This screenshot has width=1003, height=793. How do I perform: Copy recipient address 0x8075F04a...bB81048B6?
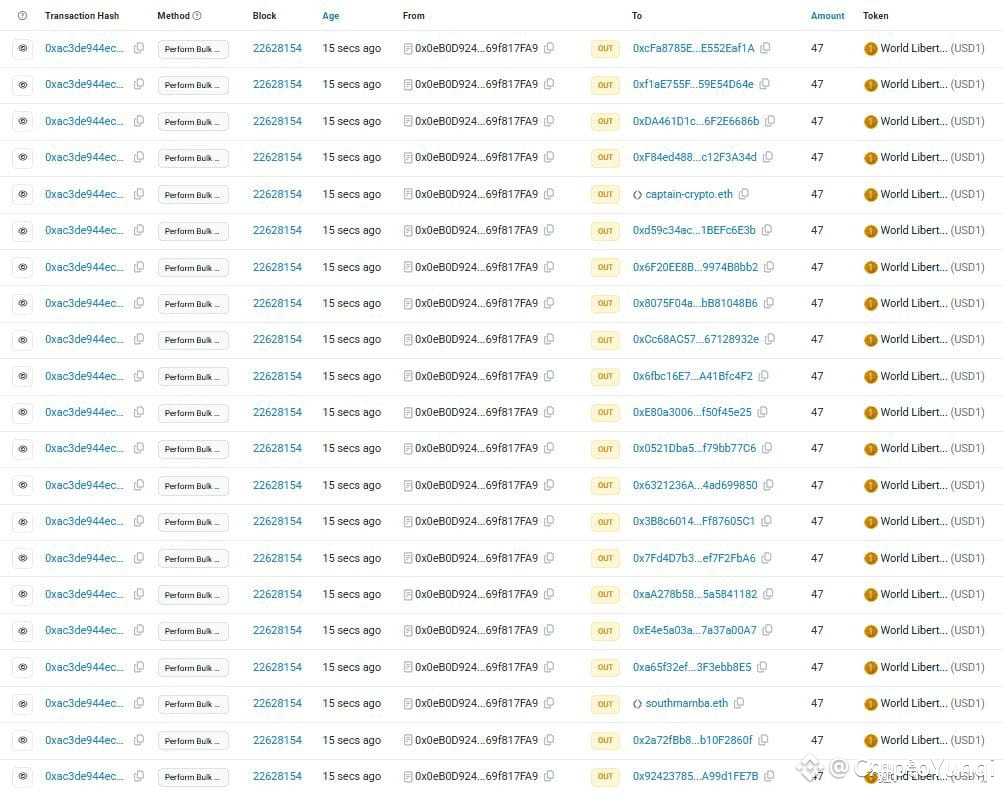pyautogui.click(x=769, y=302)
